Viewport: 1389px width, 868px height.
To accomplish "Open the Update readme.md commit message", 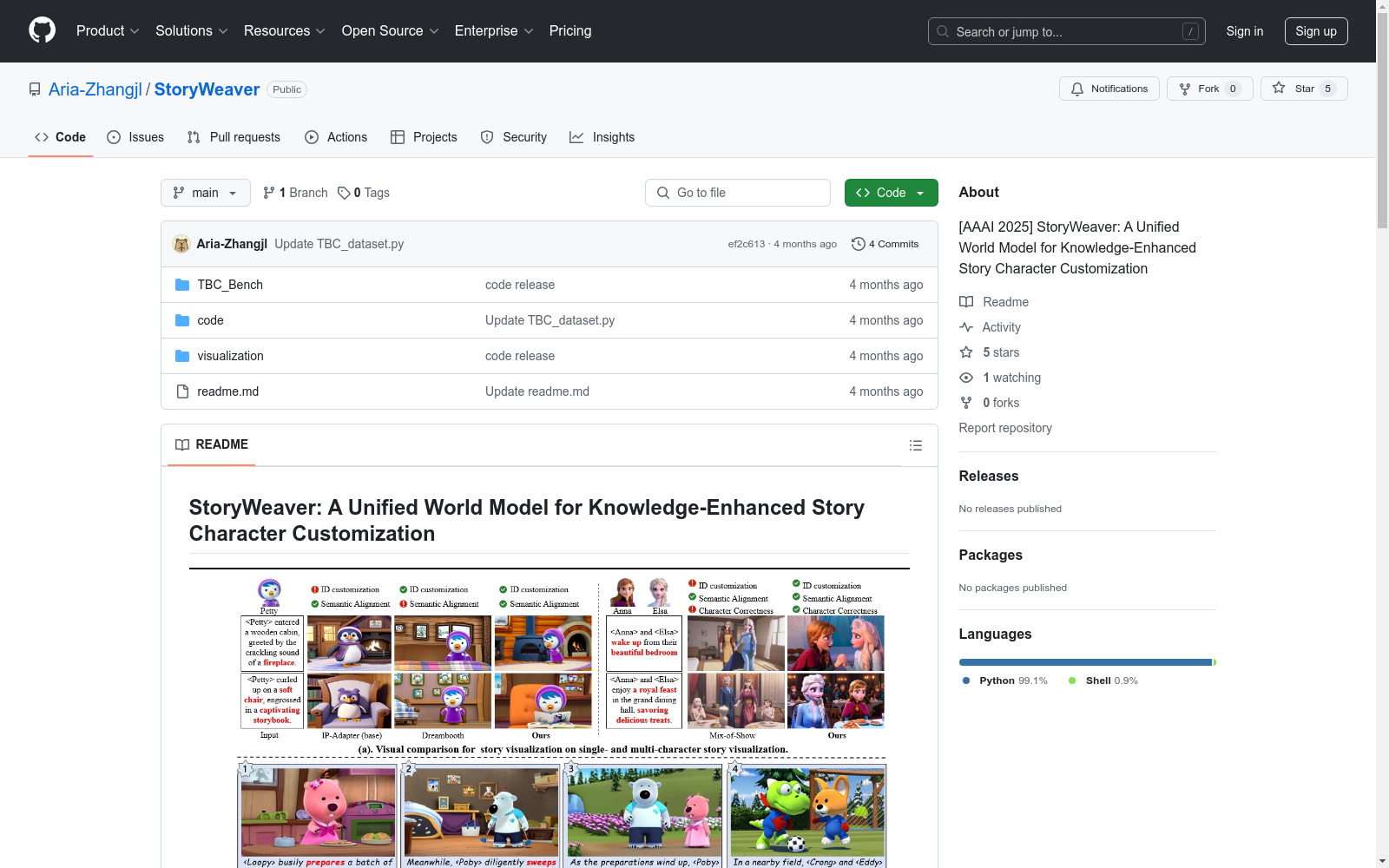I will [x=537, y=391].
